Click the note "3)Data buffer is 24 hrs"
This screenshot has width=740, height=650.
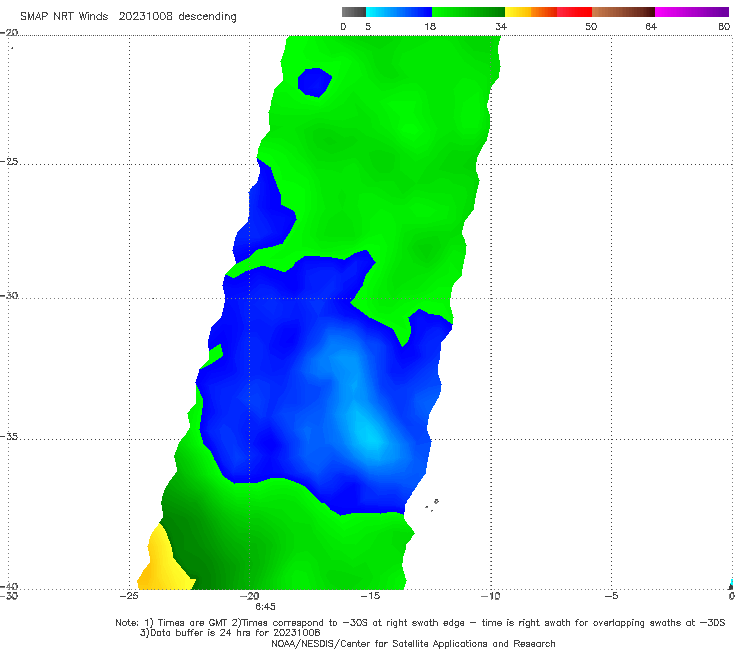click(x=230, y=633)
